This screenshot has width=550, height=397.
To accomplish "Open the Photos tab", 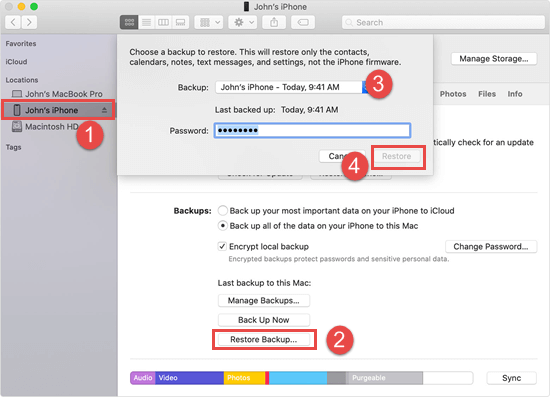I will coord(453,94).
